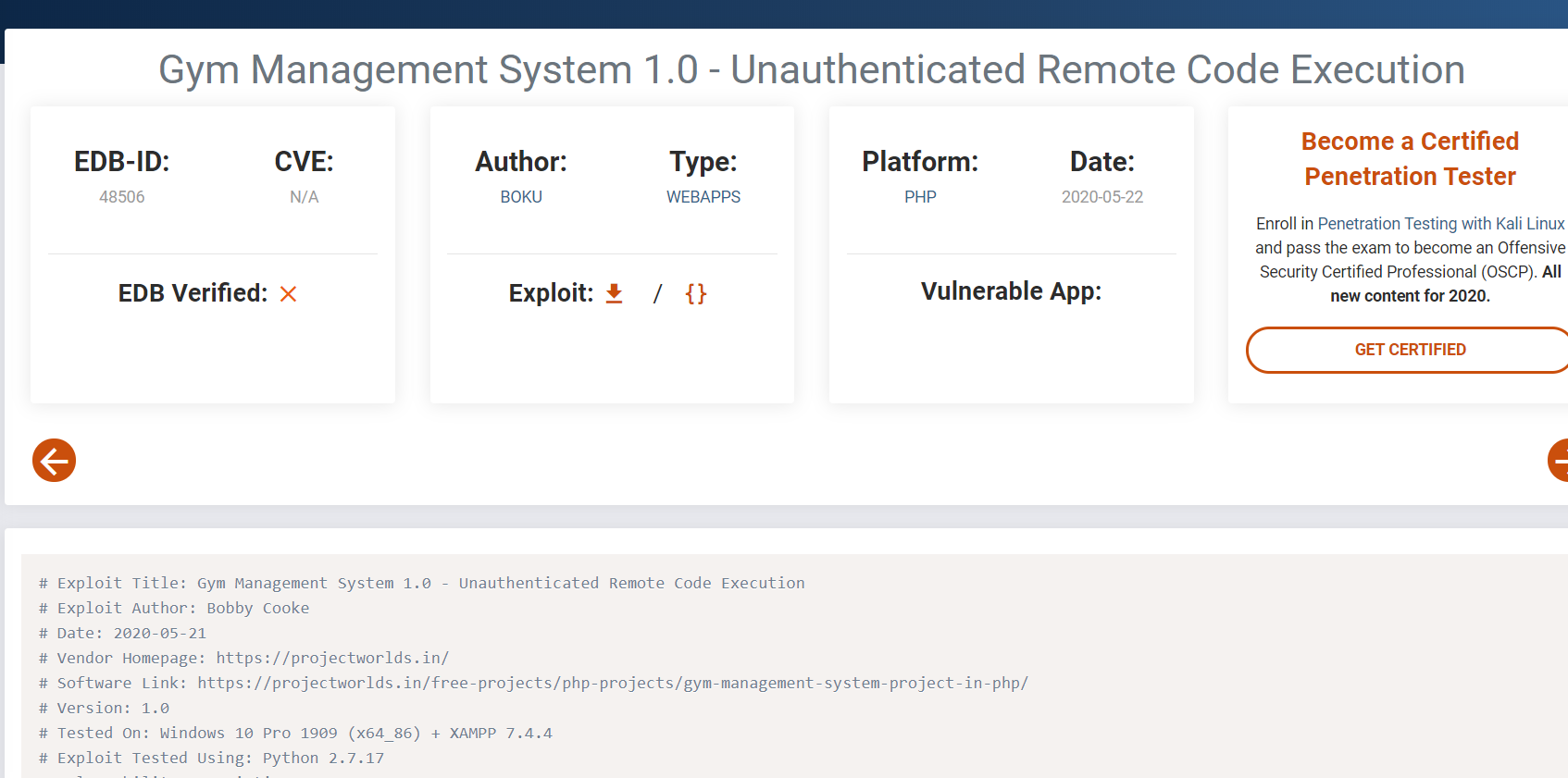Open the WEBAPPS type link

(x=703, y=197)
